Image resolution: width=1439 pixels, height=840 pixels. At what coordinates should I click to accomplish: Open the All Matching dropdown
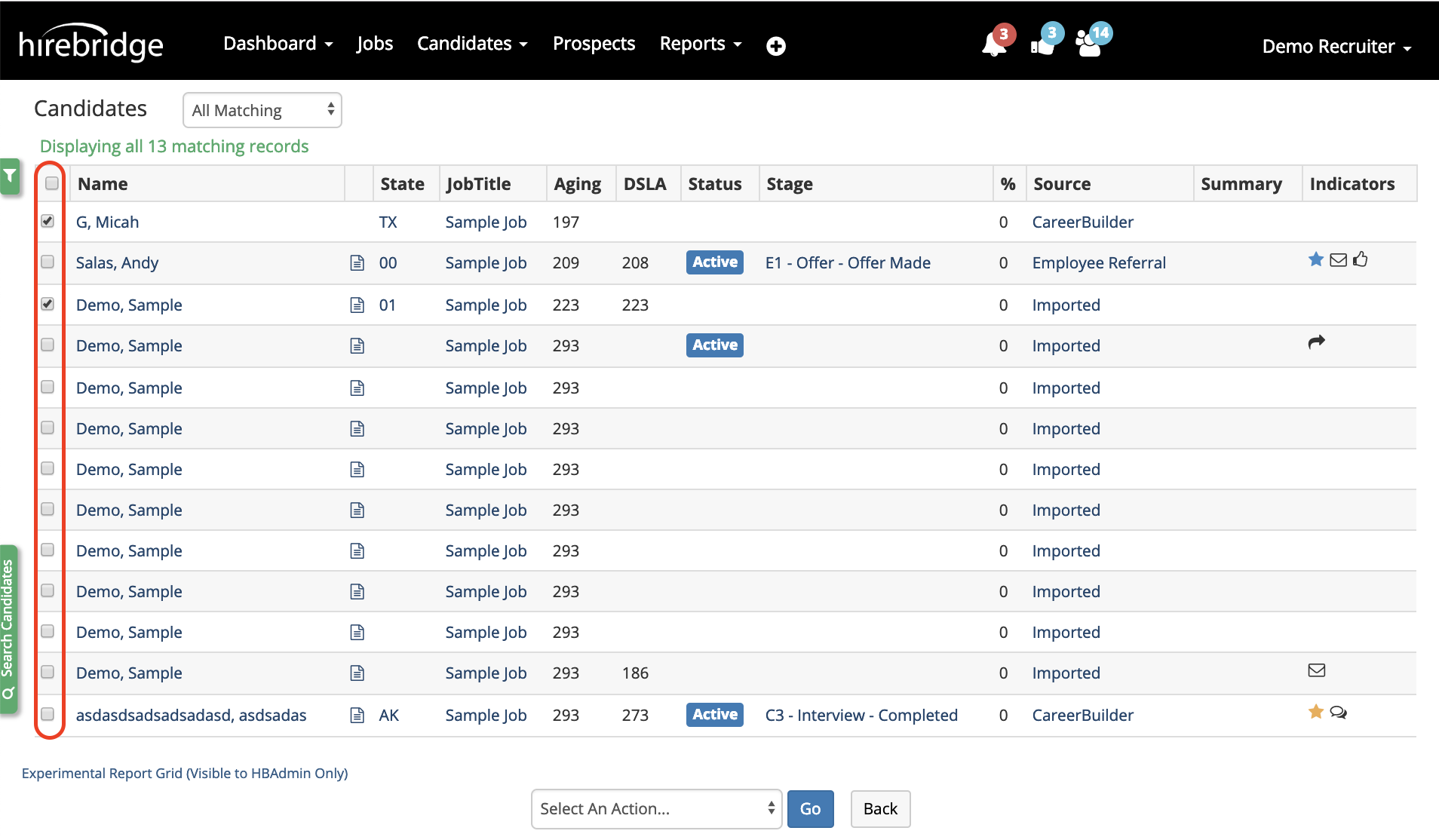pyautogui.click(x=262, y=110)
